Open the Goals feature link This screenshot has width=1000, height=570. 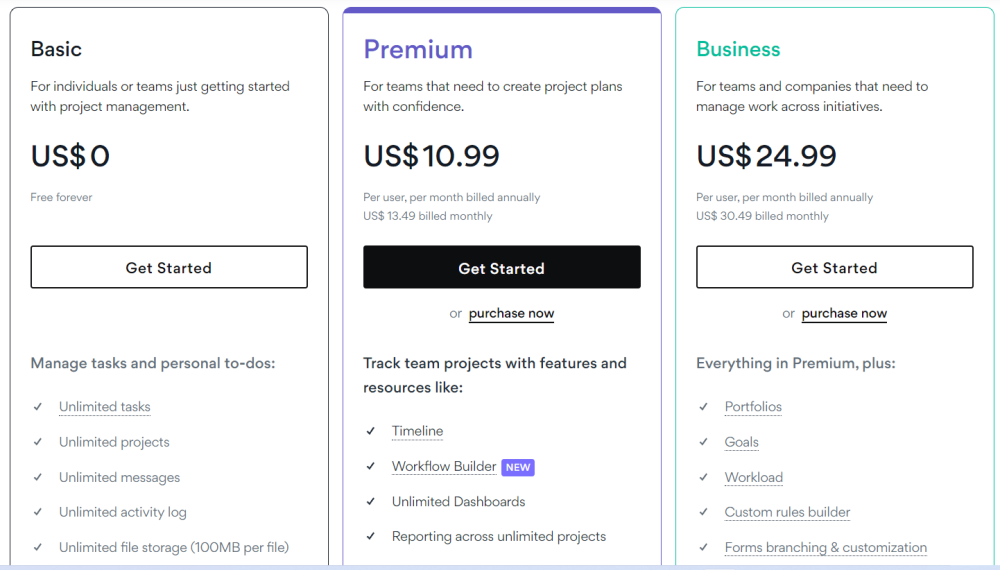[x=741, y=442]
